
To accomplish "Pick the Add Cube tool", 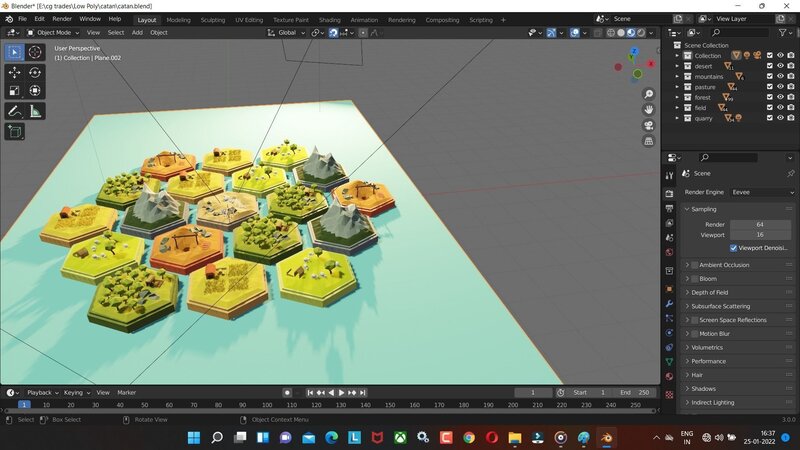I will (x=14, y=131).
